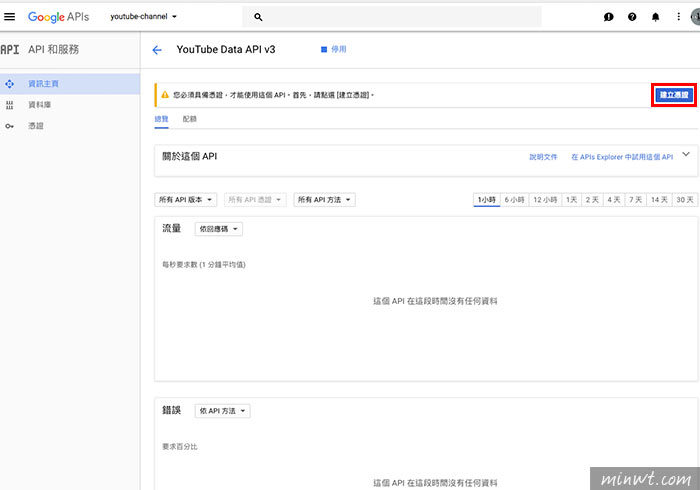The image size is (700, 490).
Task: Switch to the 配額 quota tab
Action: click(x=190, y=119)
